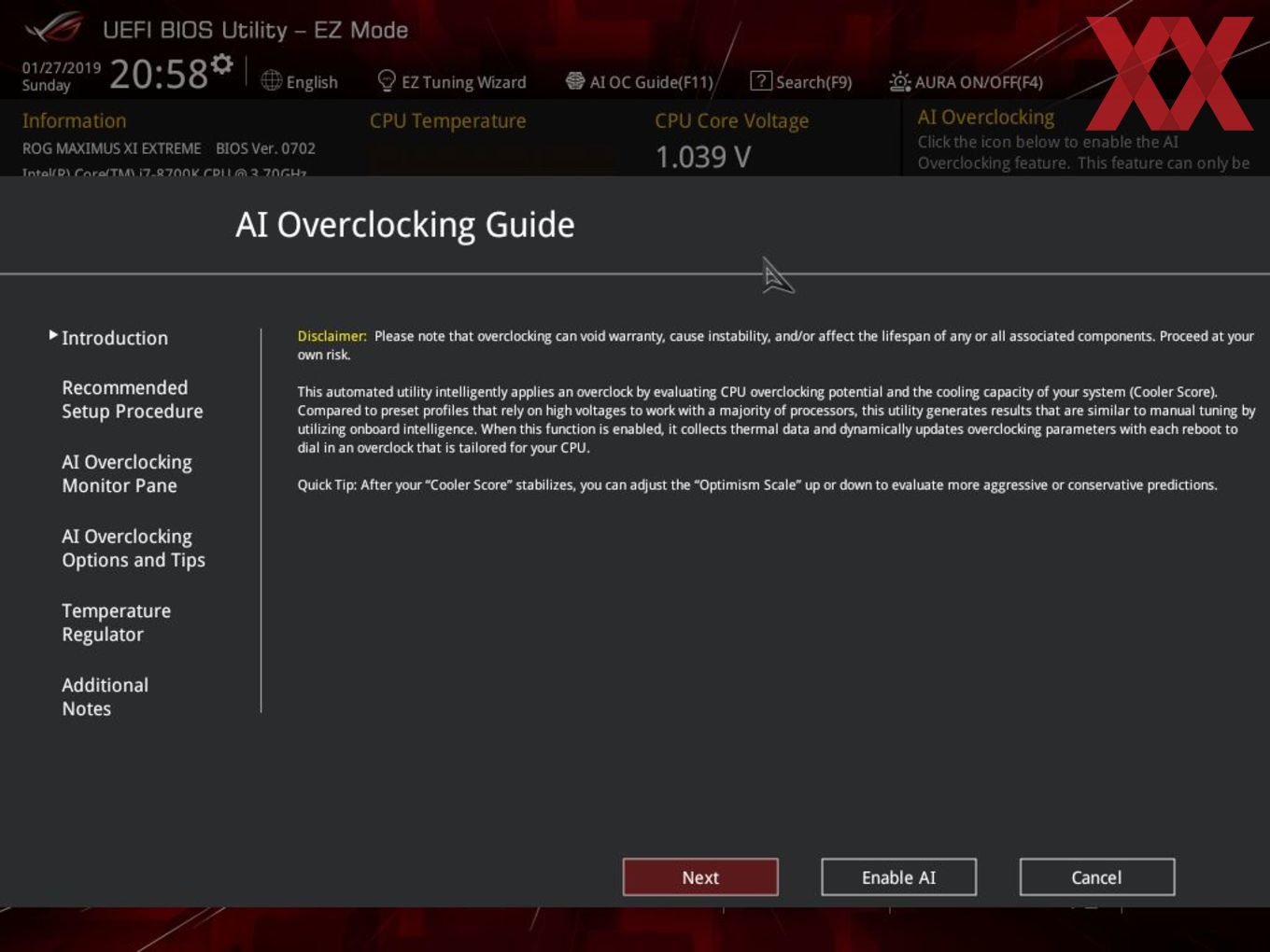Open Search(F9)
The height and width of the screenshot is (952, 1270).
coord(813,82)
